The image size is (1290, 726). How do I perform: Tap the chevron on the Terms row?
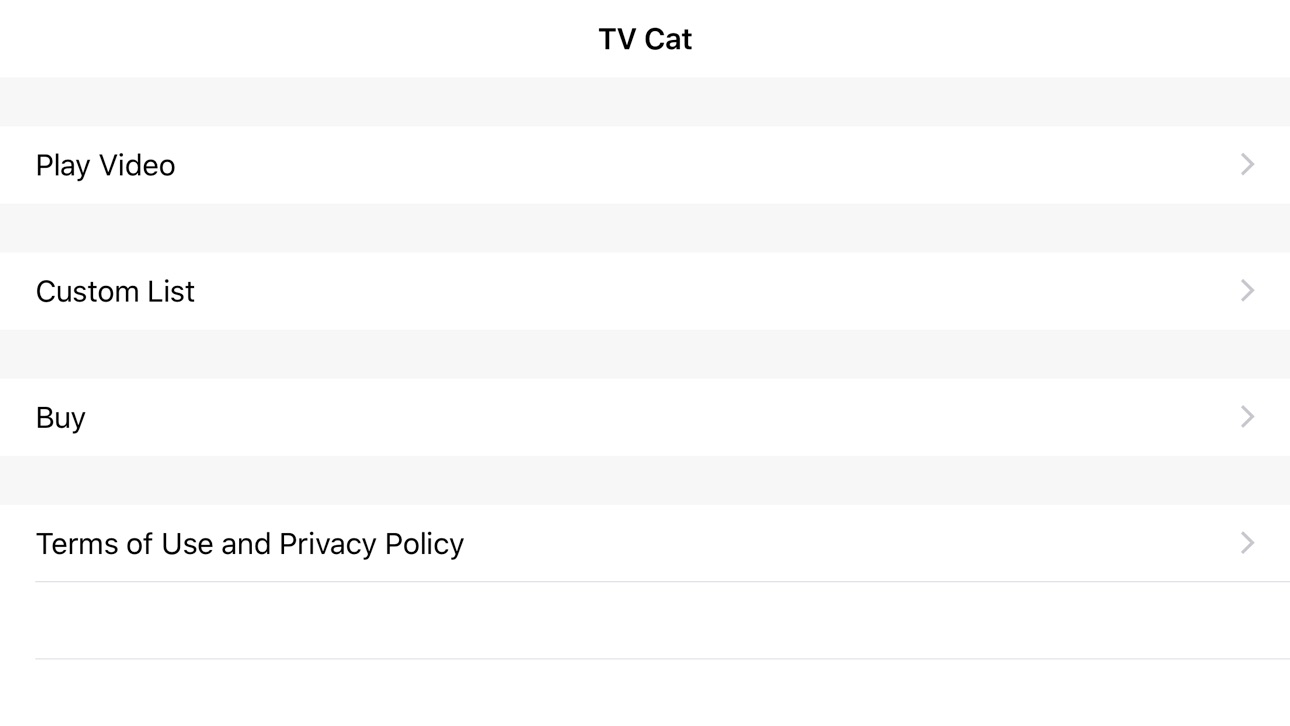pyautogui.click(x=1247, y=543)
